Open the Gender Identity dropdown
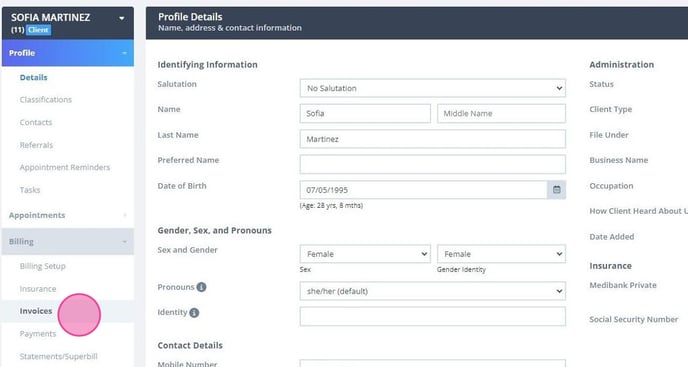 [501, 254]
